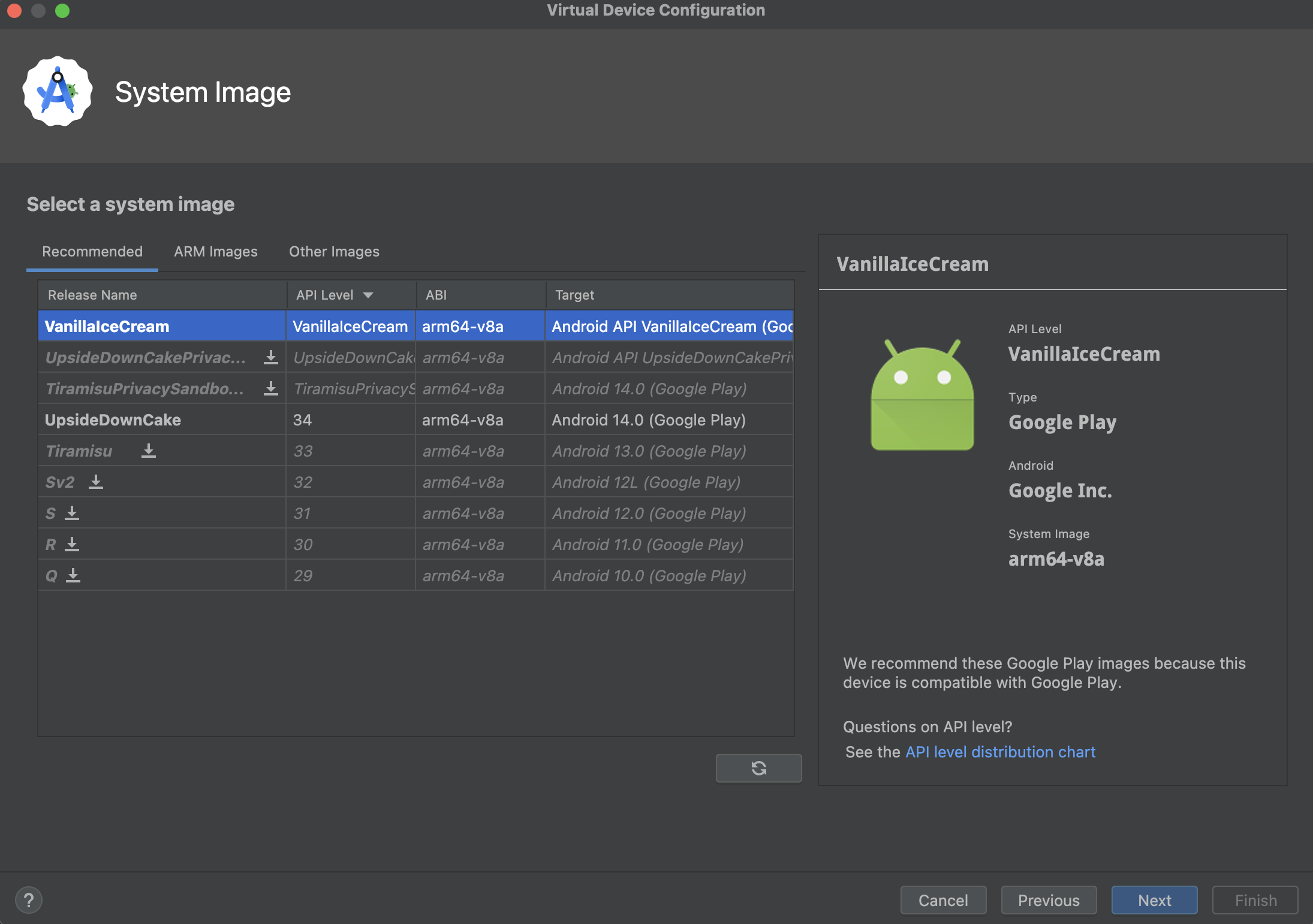1313x924 pixels.
Task: Select the UpsideDownCake system image row
Action: pyautogui.click(x=400, y=419)
